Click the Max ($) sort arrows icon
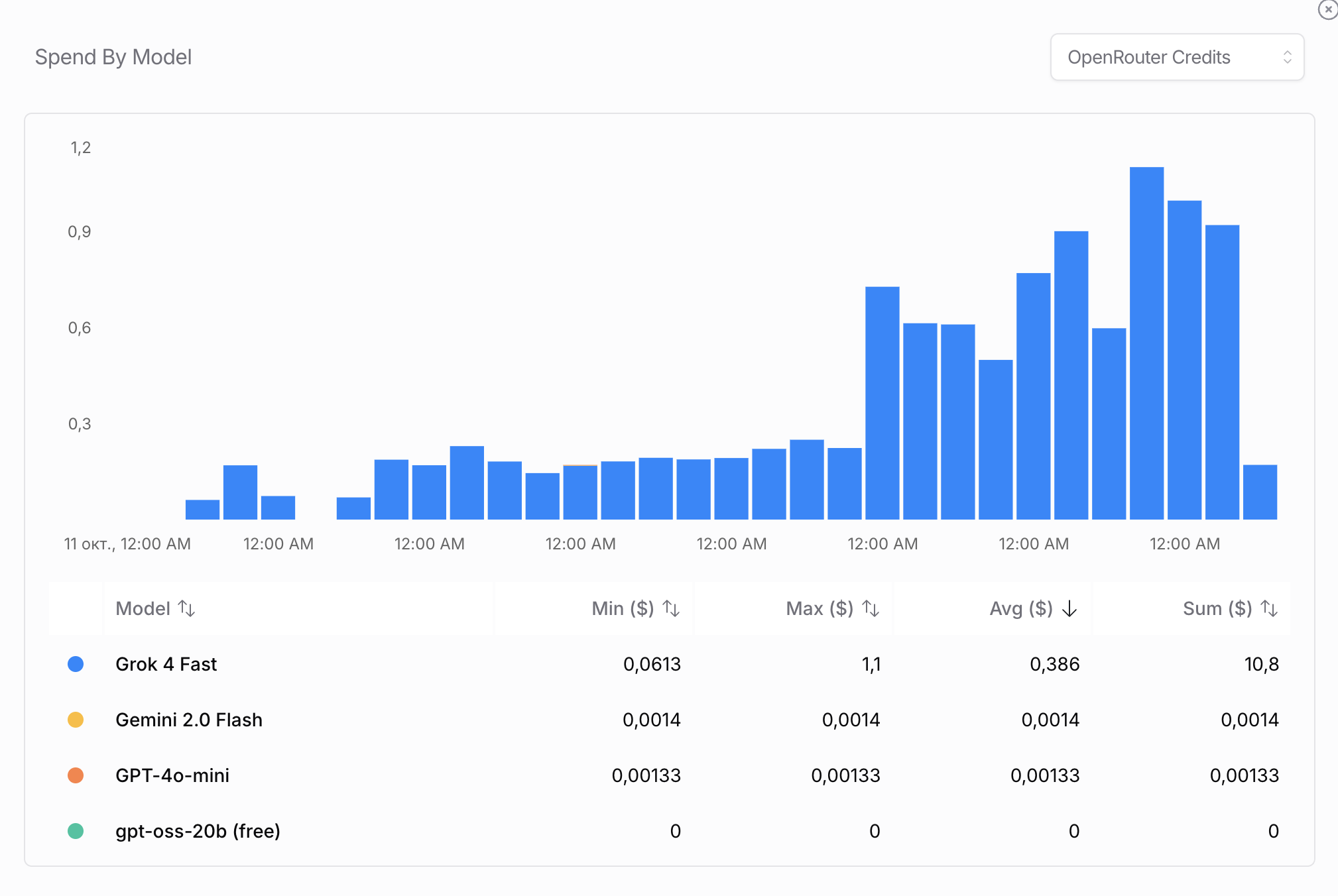 (871, 608)
